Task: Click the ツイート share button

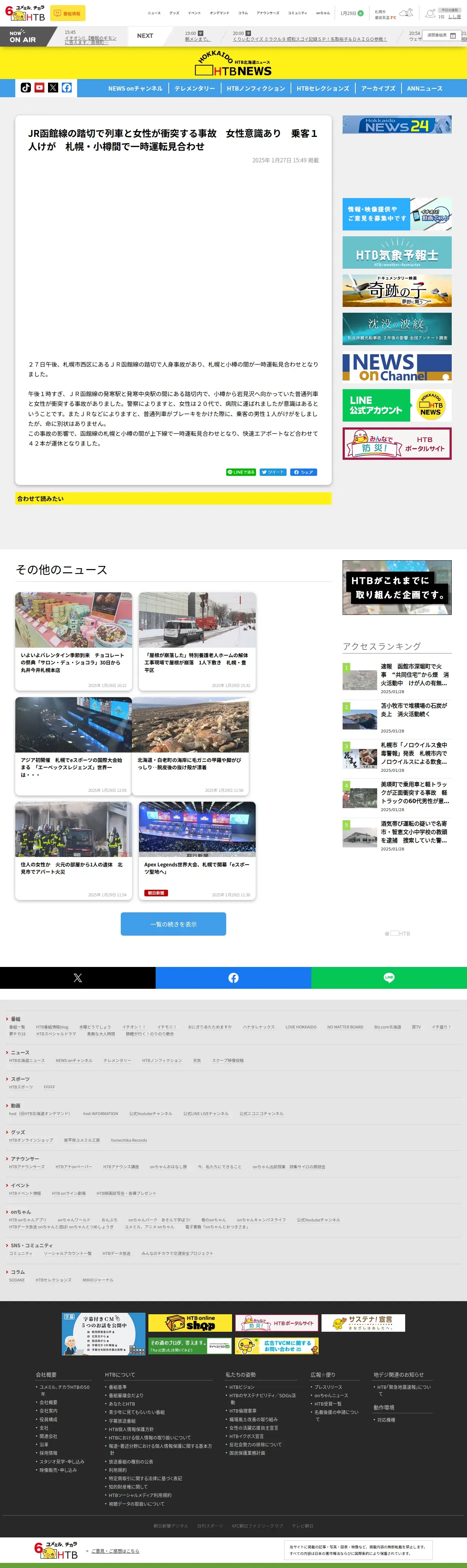Action: 273,472
